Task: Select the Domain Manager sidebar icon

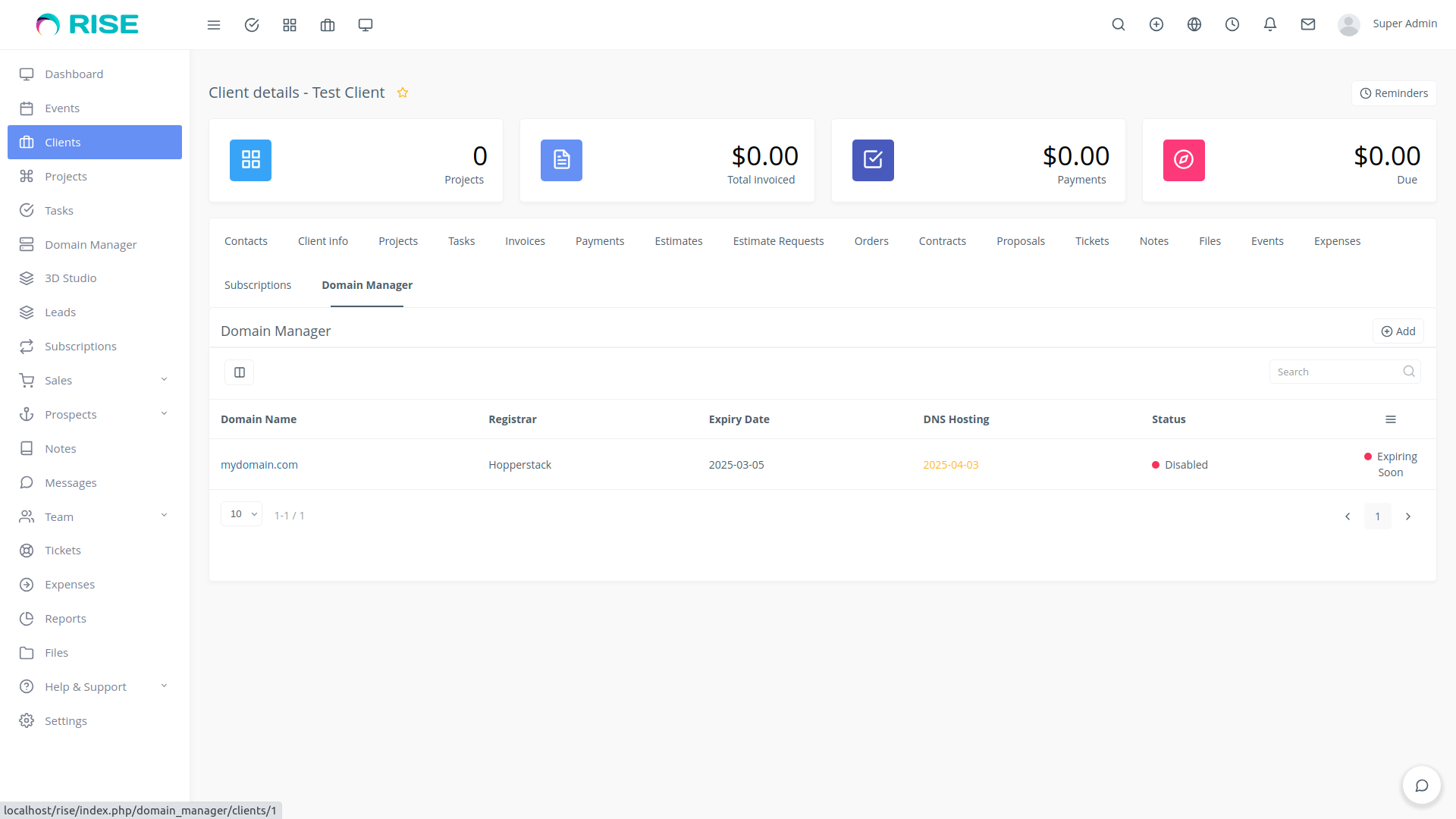Action: tap(27, 244)
